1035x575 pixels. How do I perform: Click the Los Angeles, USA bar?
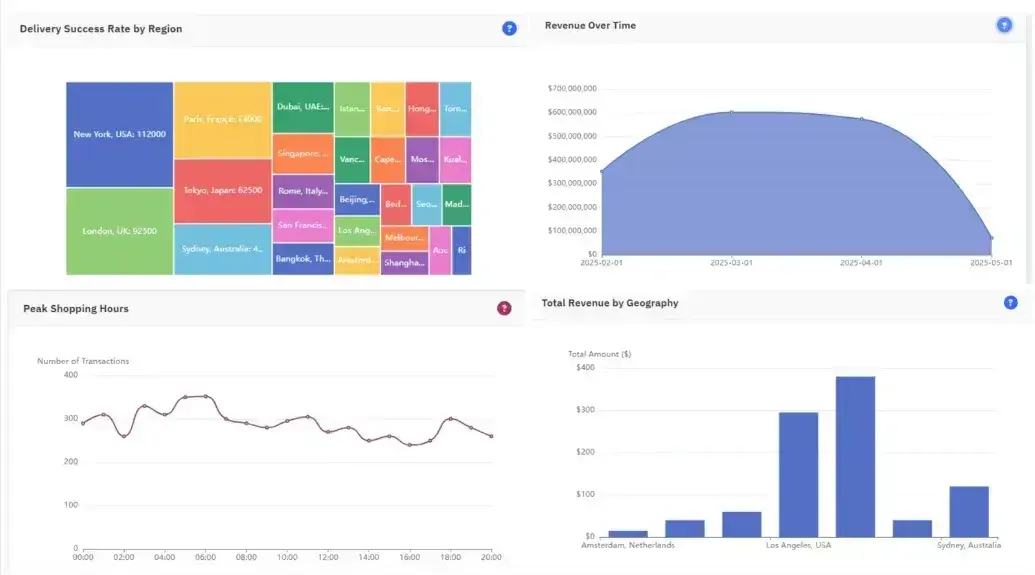pyautogui.click(x=798, y=474)
